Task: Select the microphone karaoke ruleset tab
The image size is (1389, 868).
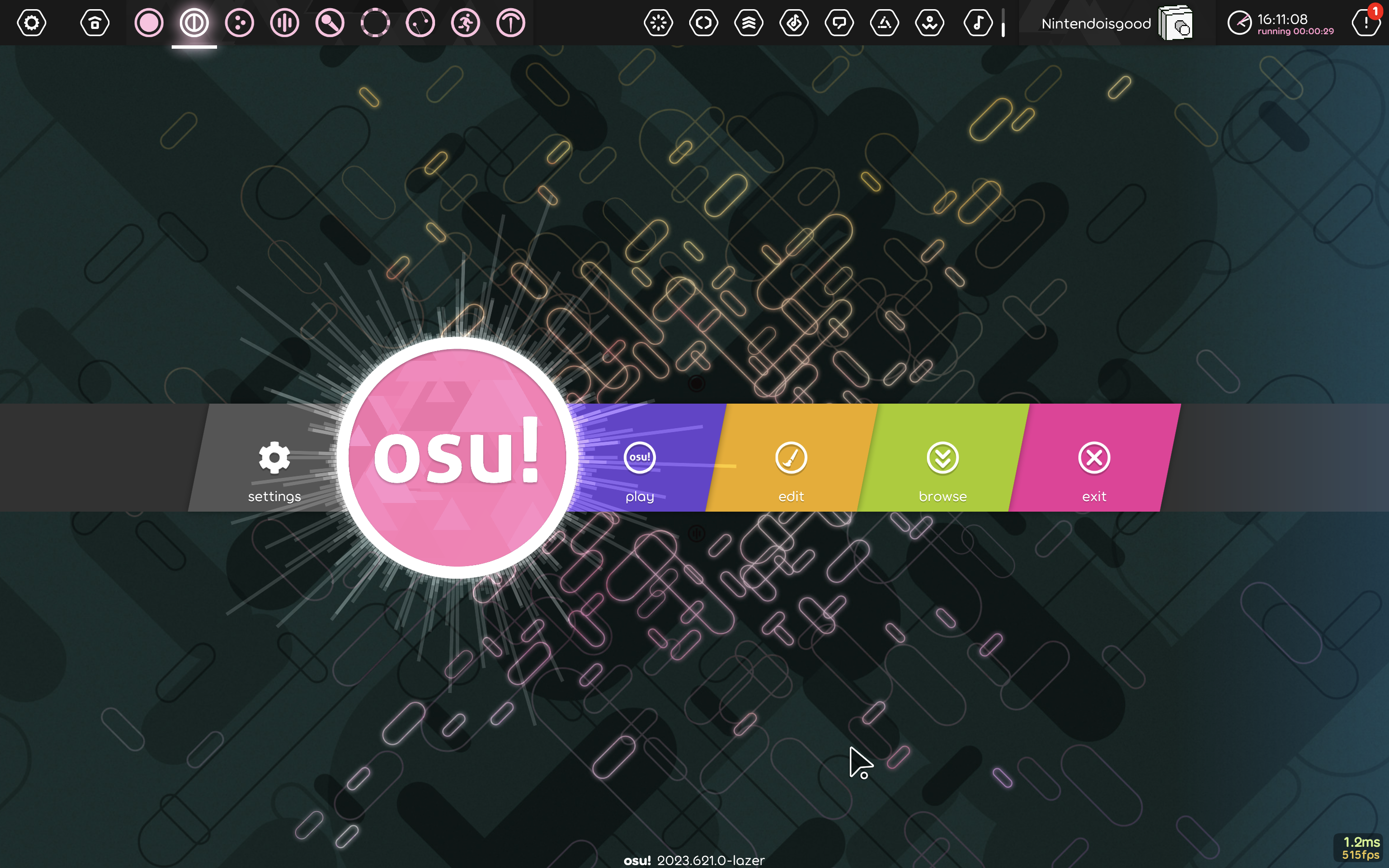Action: click(330, 23)
